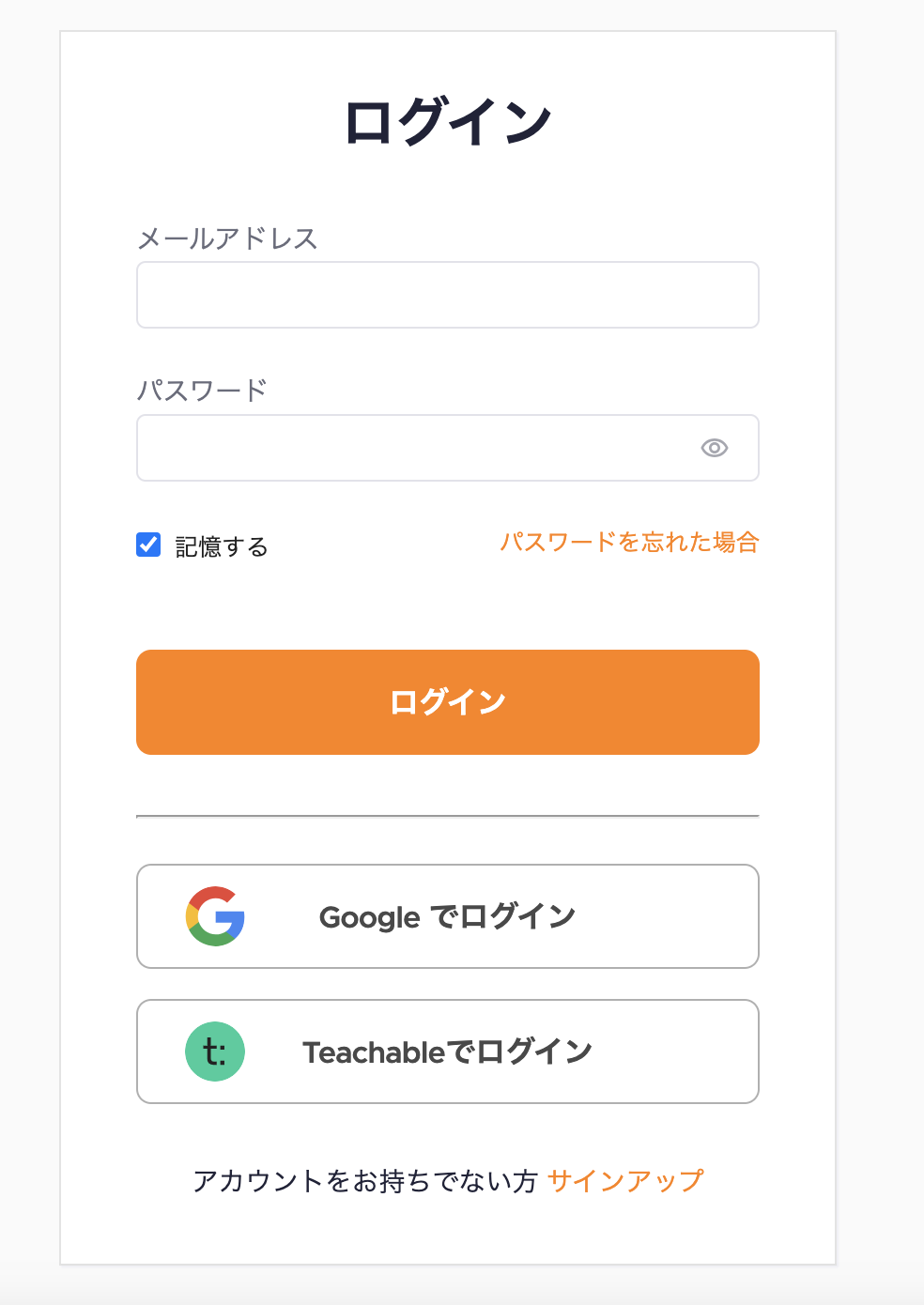This screenshot has height=1305, width=924.
Task: Click the large ログイン page heading
Action: (448, 122)
